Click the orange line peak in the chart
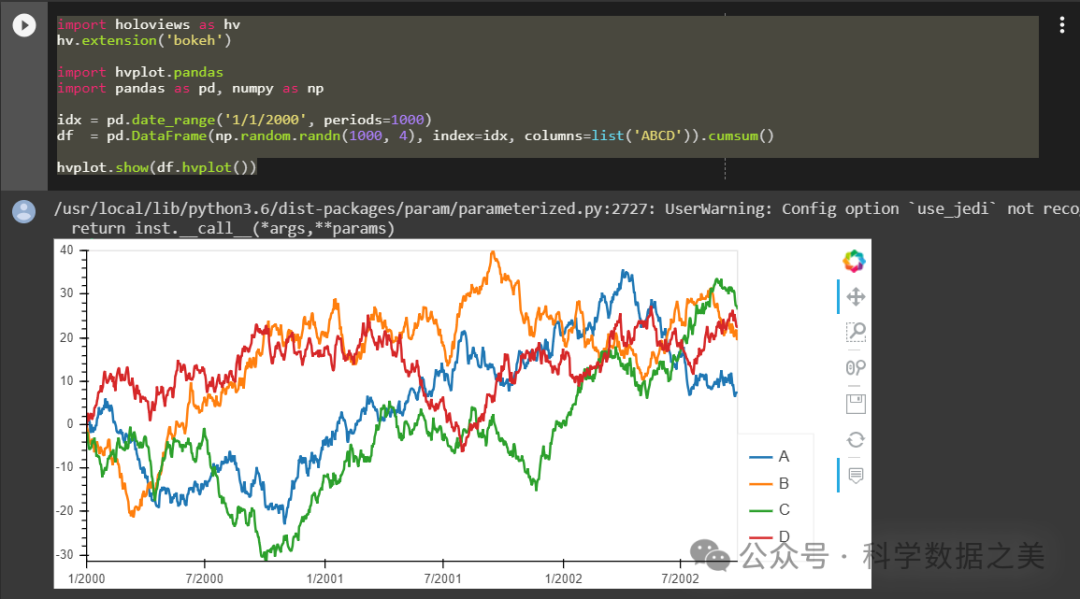 coord(492,254)
